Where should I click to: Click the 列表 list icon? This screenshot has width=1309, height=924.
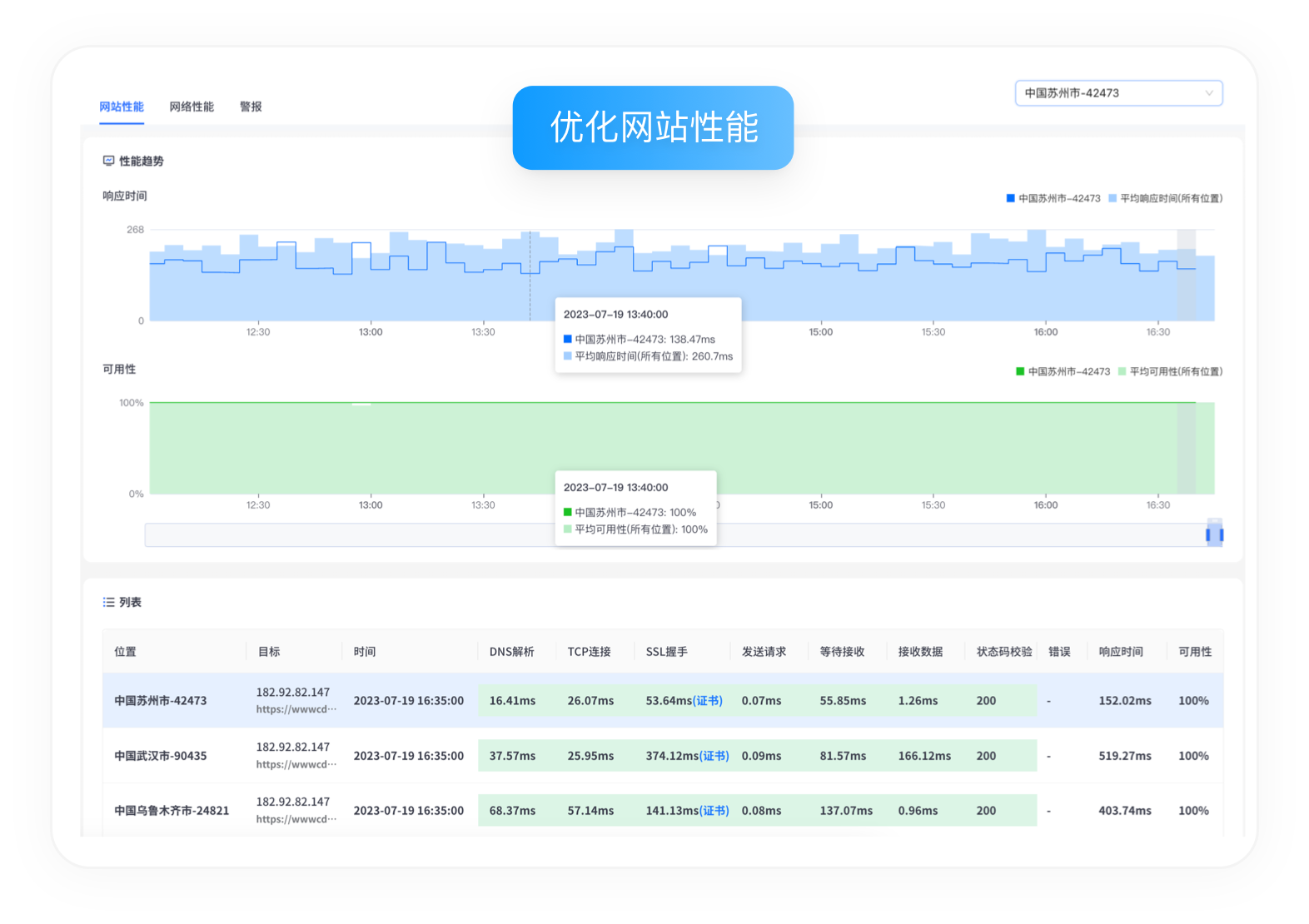(x=108, y=602)
